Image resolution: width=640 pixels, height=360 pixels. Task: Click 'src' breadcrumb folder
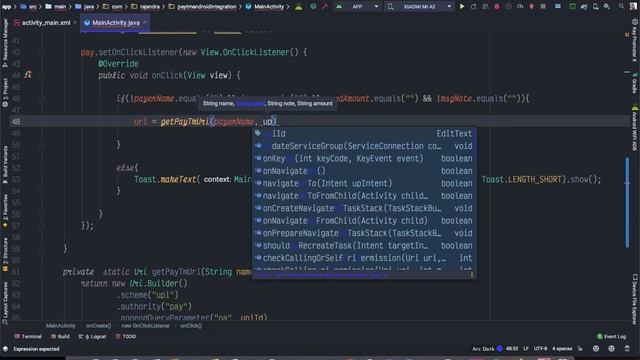click(x=28, y=7)
